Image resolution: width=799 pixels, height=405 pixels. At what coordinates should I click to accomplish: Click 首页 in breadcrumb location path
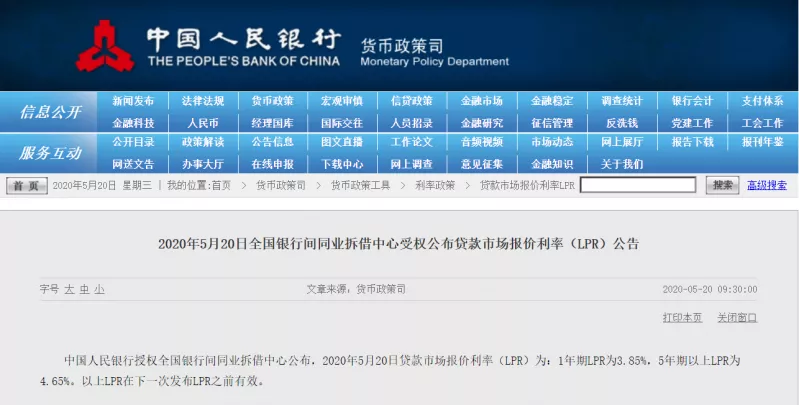[221, 185]
